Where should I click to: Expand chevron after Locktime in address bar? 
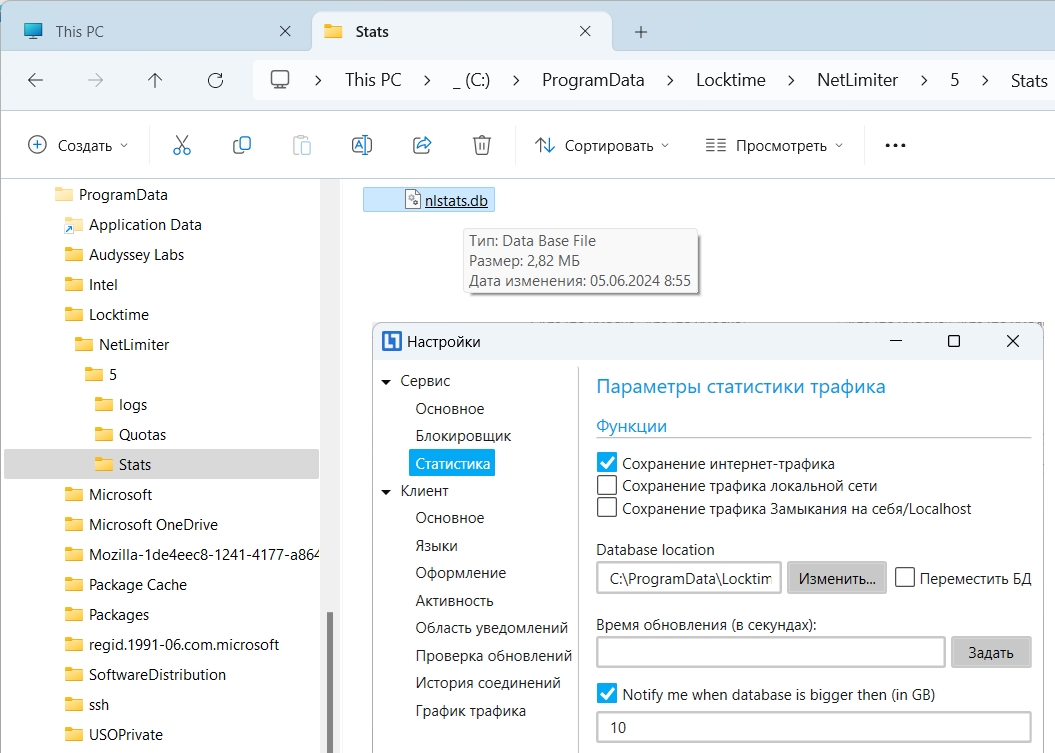coord(791,81)
